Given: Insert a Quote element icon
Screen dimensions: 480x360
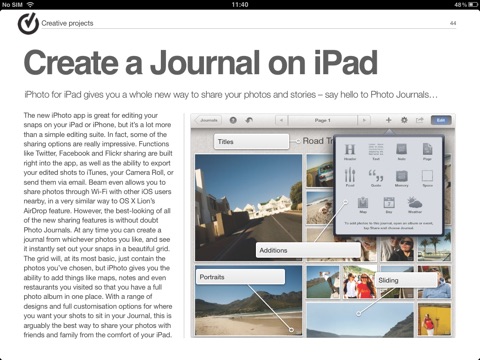Looking at the screenshot, I should [x=376, y=175].
